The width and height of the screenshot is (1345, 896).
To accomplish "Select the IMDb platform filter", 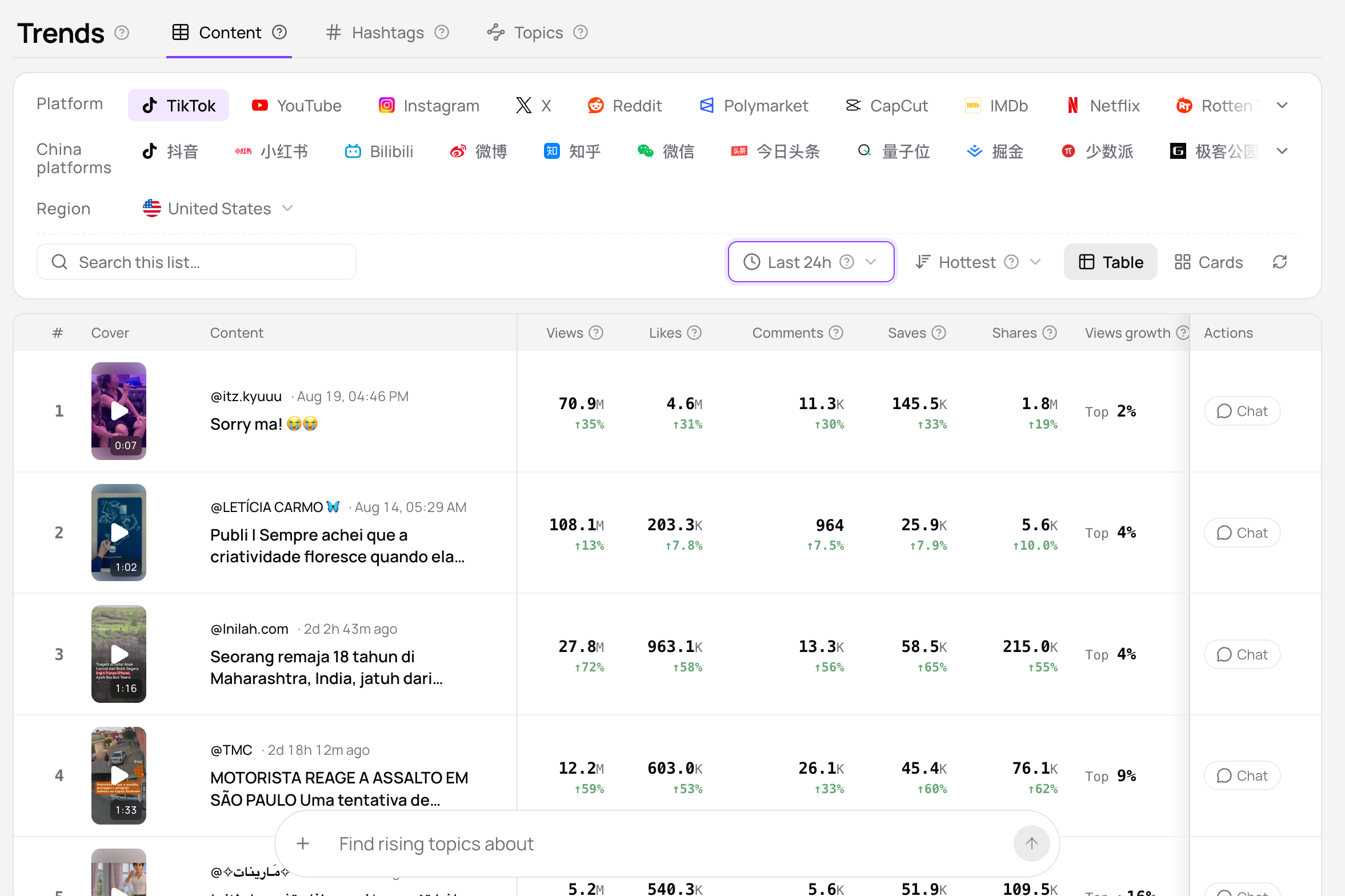I will (x=996, y=106).
